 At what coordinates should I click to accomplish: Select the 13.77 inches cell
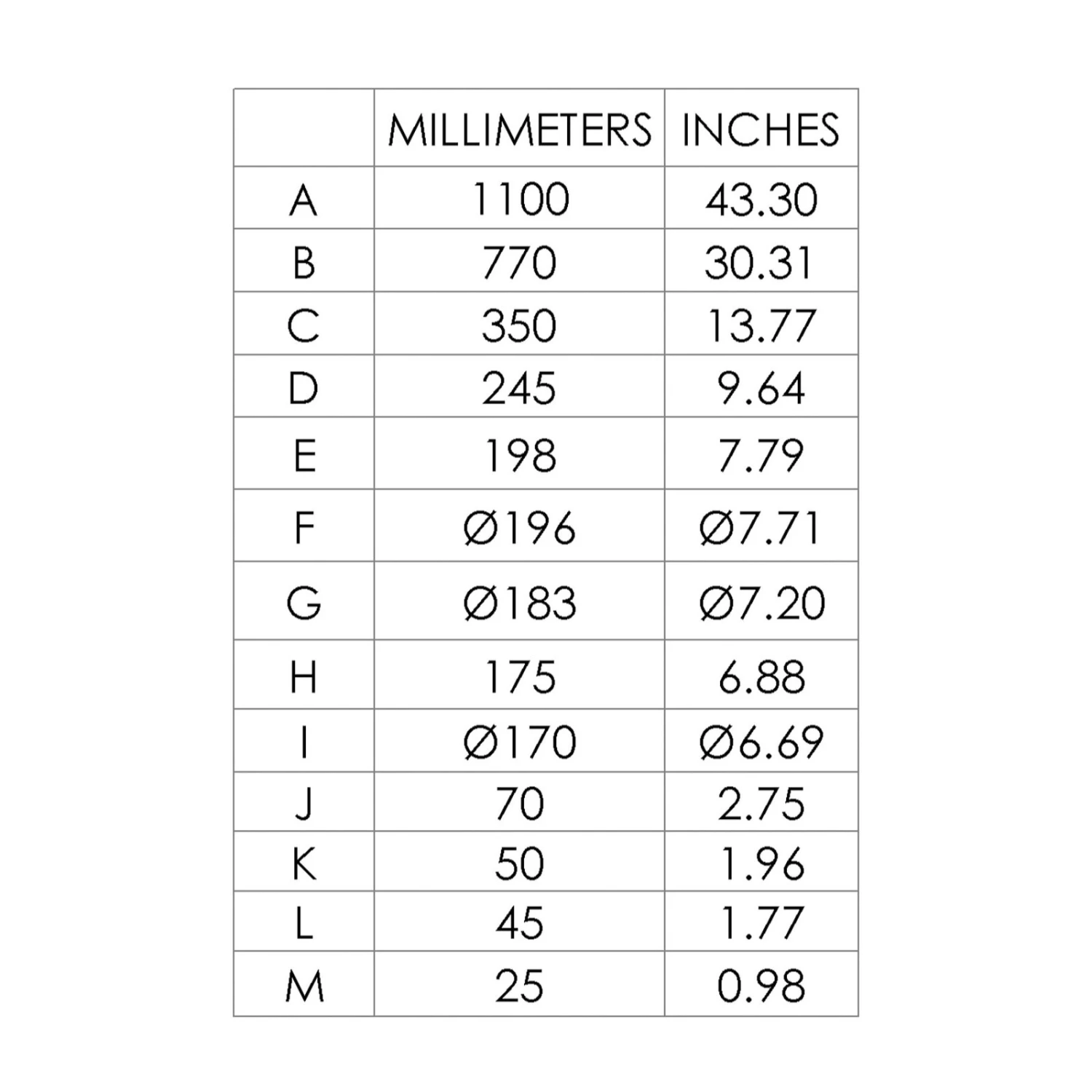point(761,325)
